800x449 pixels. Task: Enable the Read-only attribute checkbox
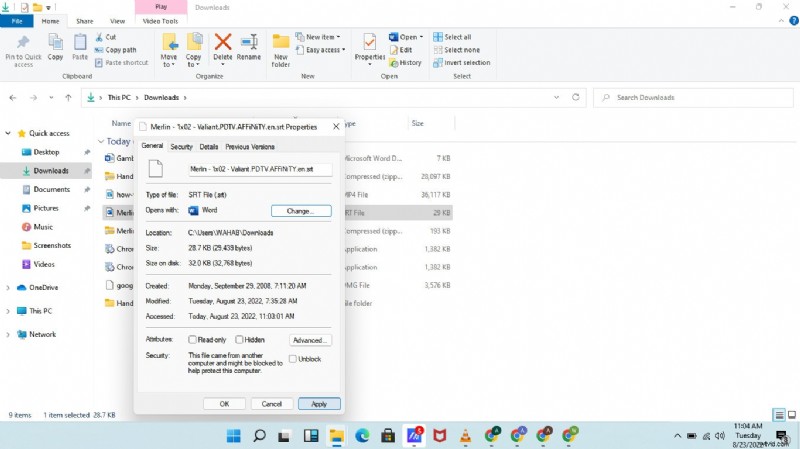[193, 340]
